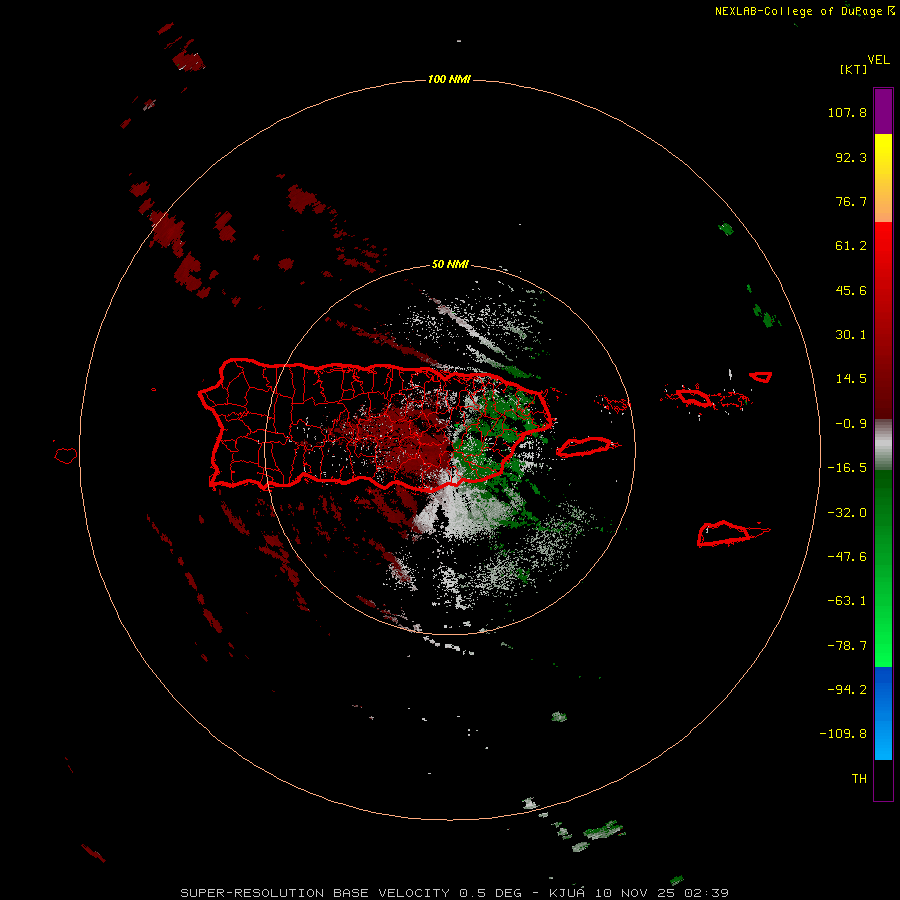Click the 50 NMI range ring label
Screen dimensions: 900x900
click(x=450, y=265)
